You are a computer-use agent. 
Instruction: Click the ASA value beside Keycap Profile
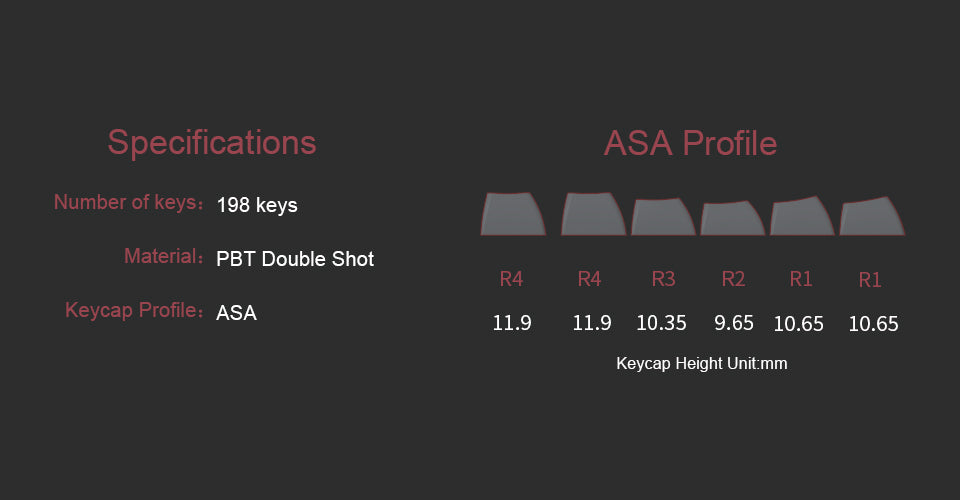click(236, 313)
